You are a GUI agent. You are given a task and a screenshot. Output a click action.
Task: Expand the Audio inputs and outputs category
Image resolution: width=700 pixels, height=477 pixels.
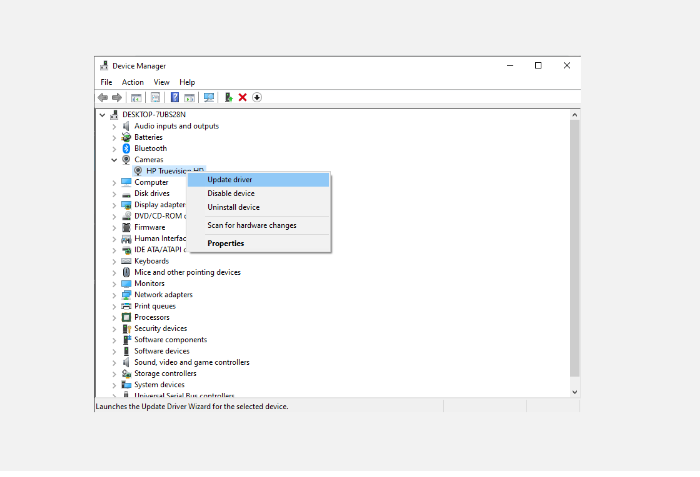tap(114, 126)
